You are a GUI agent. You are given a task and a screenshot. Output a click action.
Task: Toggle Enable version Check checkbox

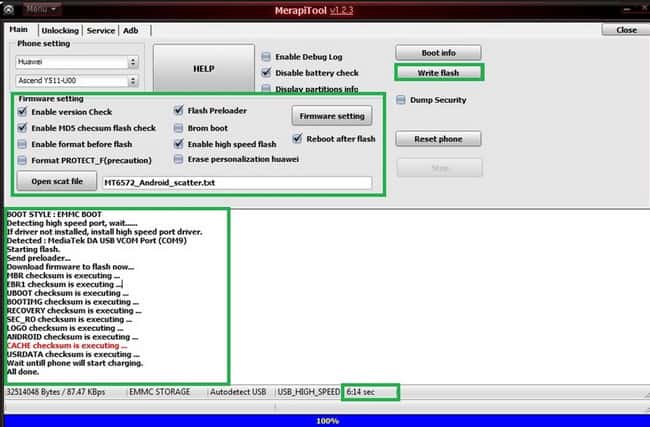coord(23,112)
